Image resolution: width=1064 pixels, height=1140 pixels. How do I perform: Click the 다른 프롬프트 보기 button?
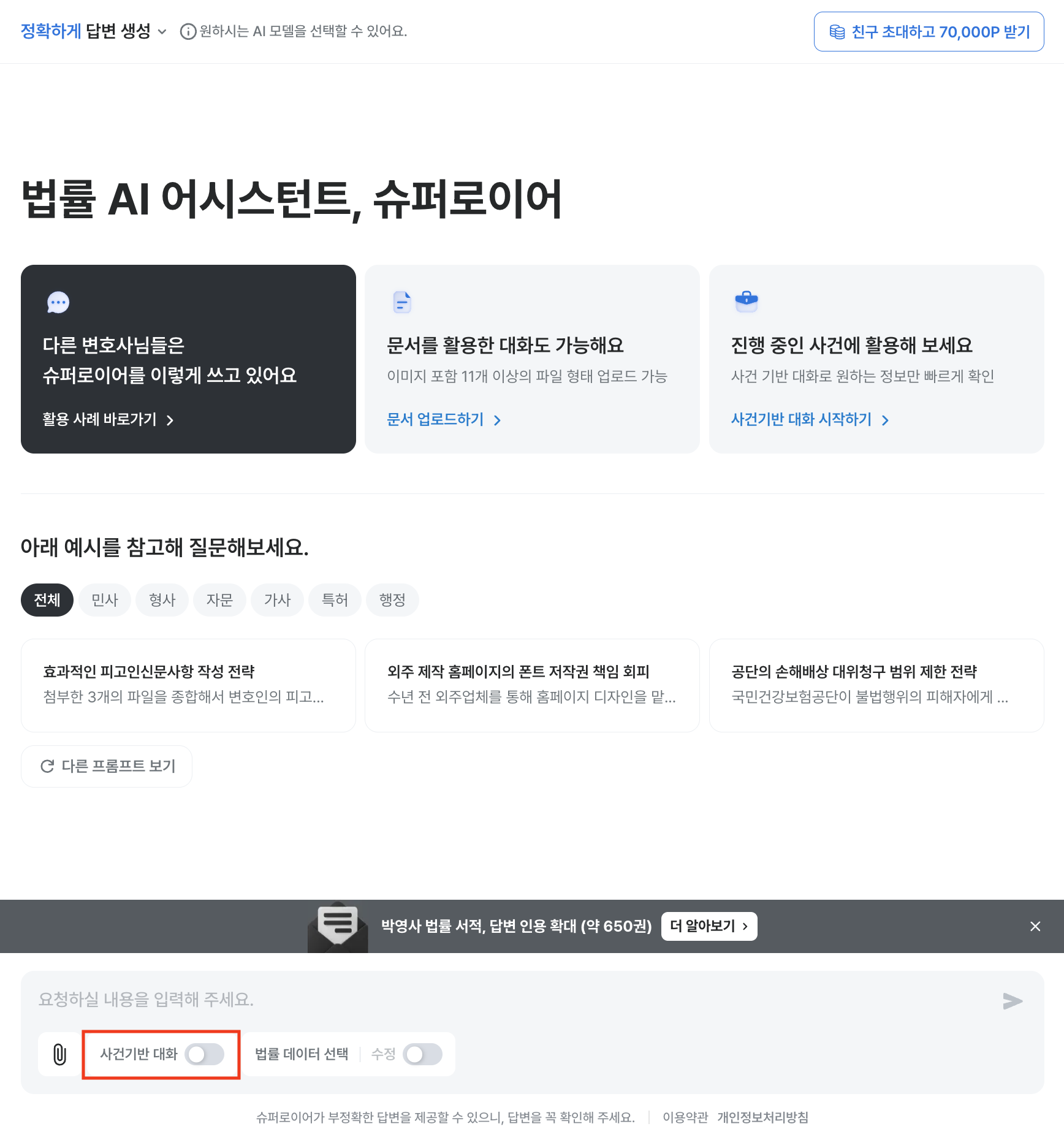coord(107,766)
